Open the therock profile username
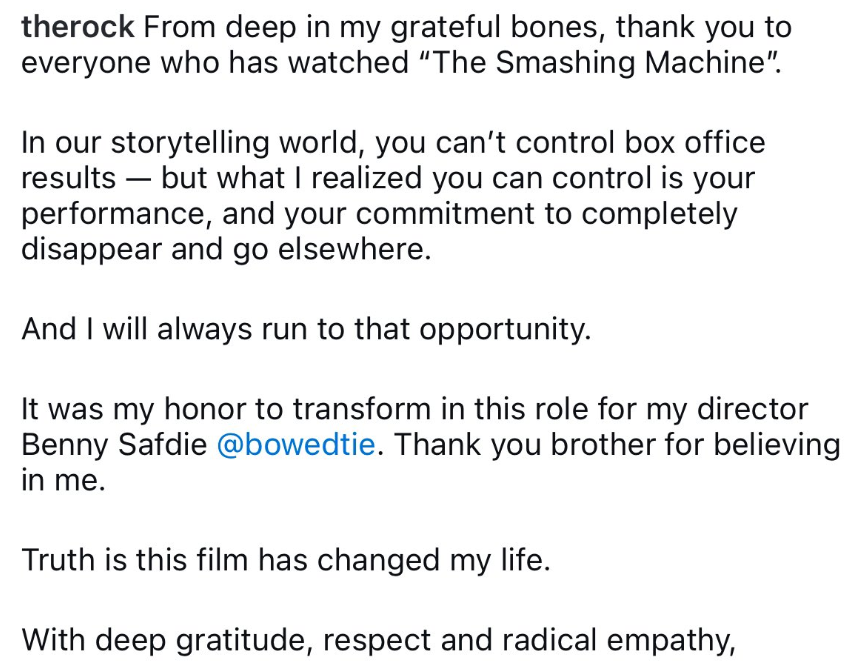 [78, 28]
